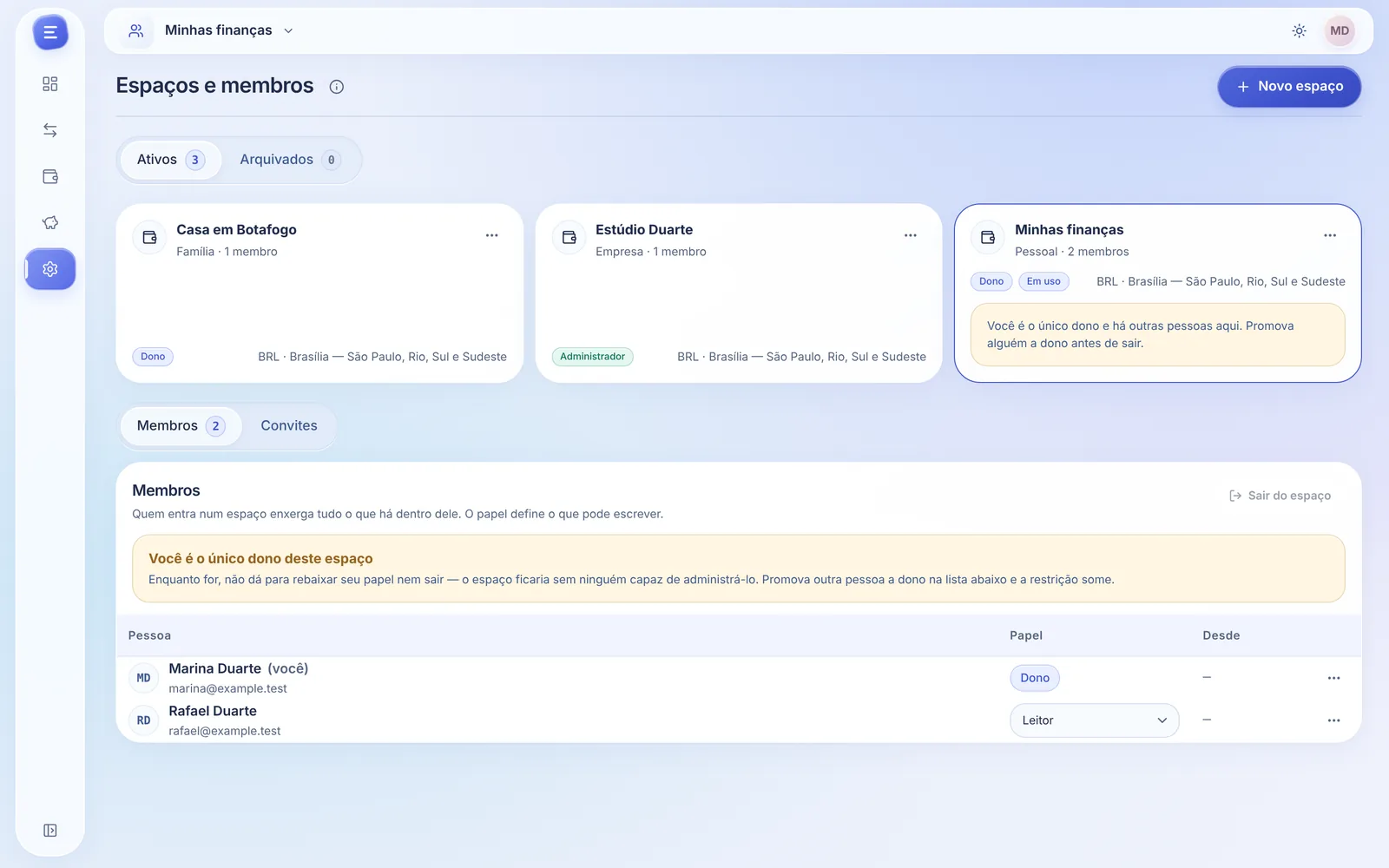The width and height of the screenshot is (1389, 868).
Task: Switch to the Arquivados tab
Action: coord(290,160)
